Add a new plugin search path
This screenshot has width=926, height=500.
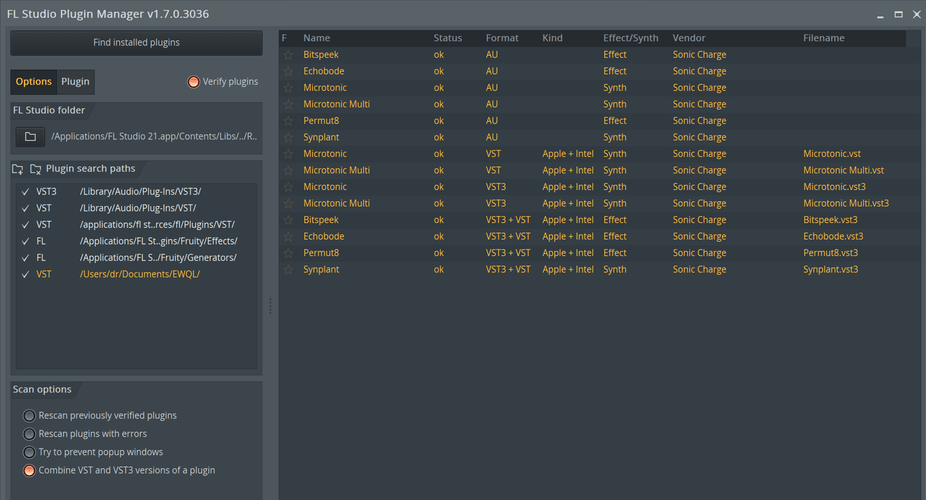[x=18, y=169]
